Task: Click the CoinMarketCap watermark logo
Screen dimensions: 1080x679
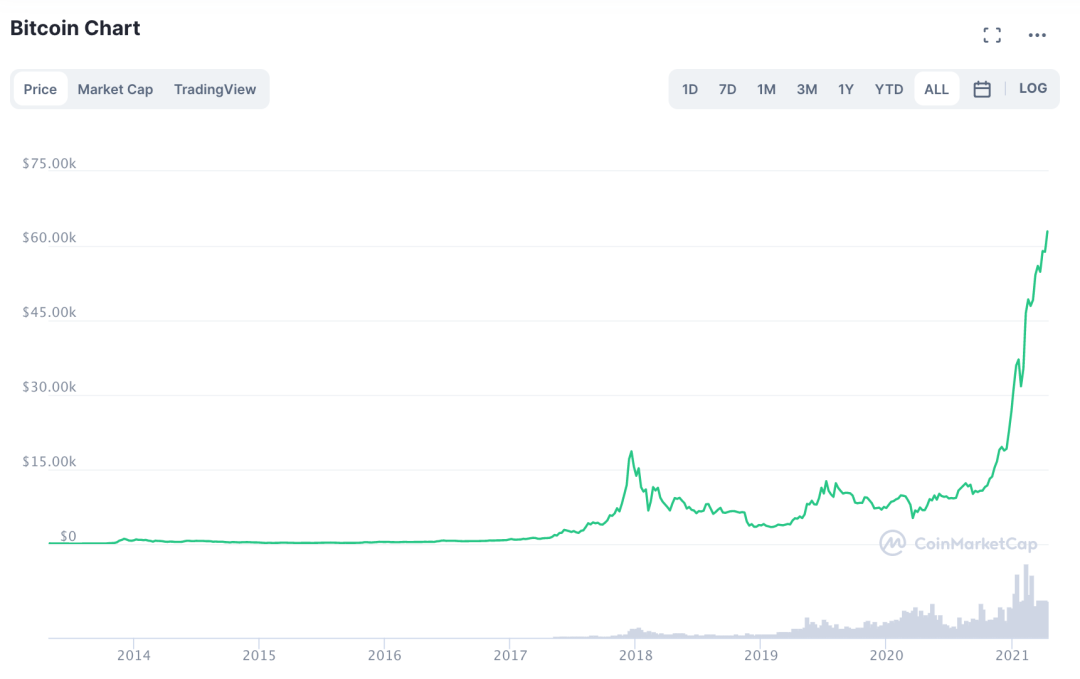Action: tap(958, 544)
